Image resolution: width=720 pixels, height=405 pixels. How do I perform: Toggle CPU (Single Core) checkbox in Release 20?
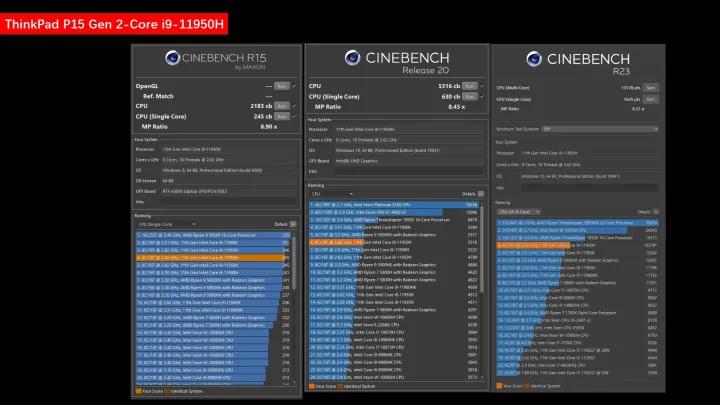point(482,96)
